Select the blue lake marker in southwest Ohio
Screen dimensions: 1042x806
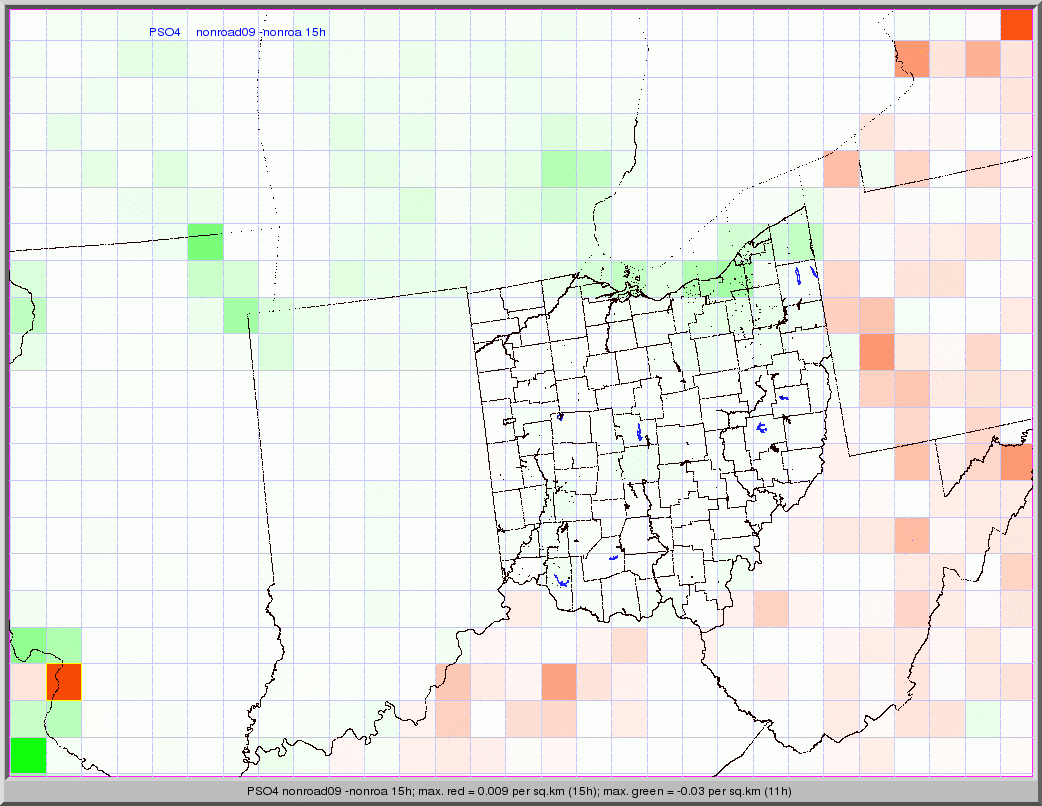[x=561, y=579]
